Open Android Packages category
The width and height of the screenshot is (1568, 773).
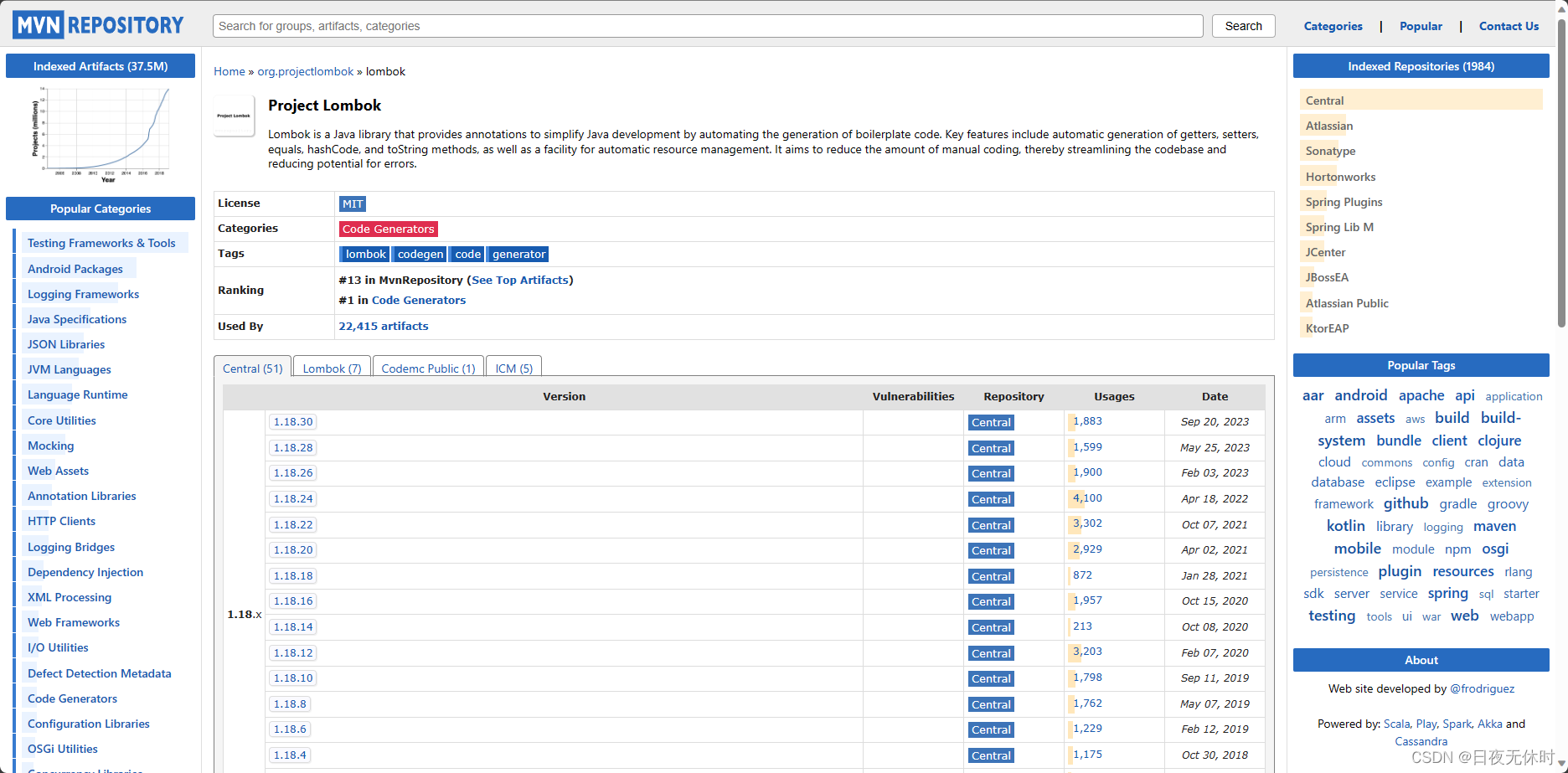coord(75,269)
